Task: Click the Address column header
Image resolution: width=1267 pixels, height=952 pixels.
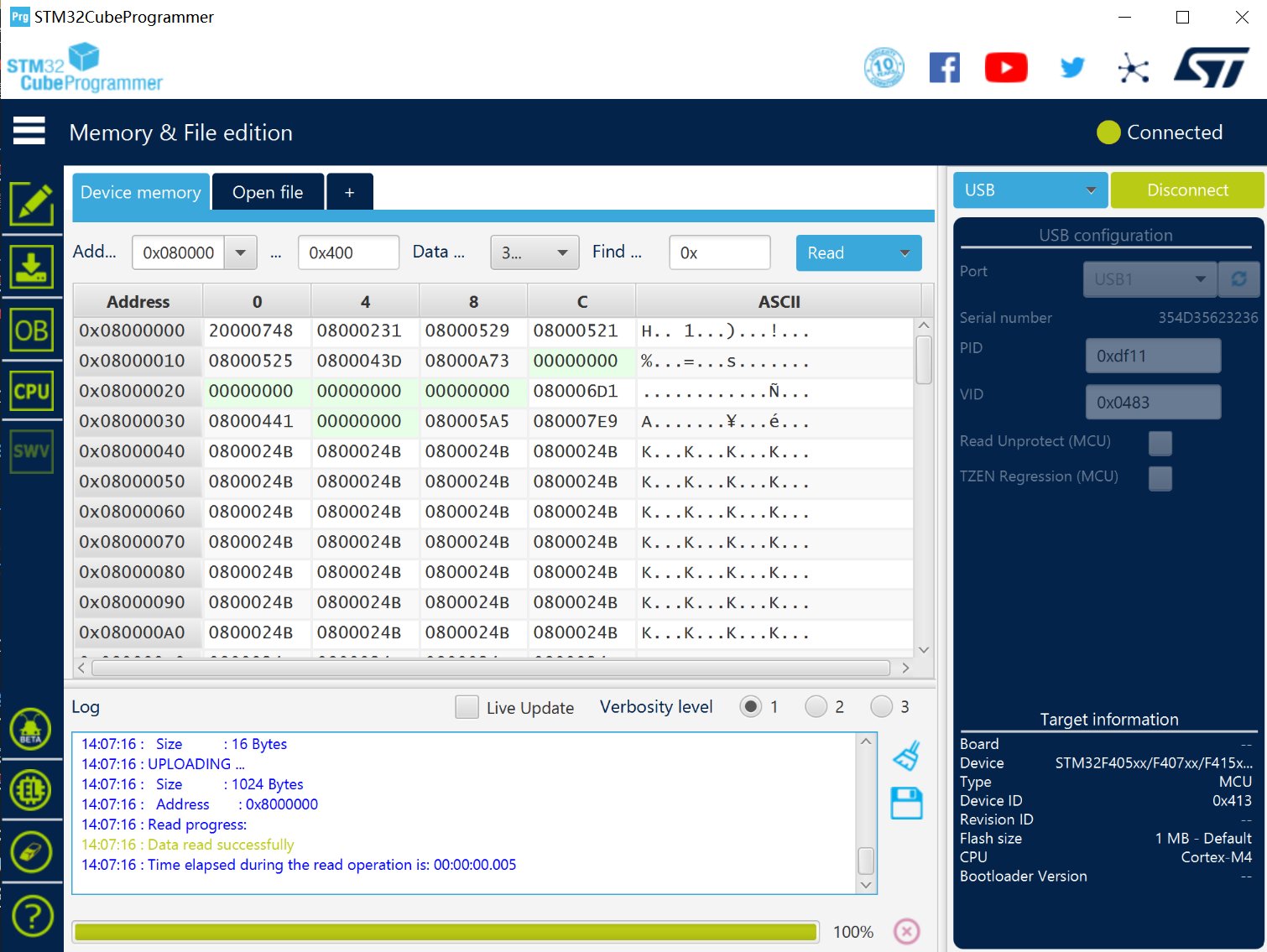Action: point(138,301)
